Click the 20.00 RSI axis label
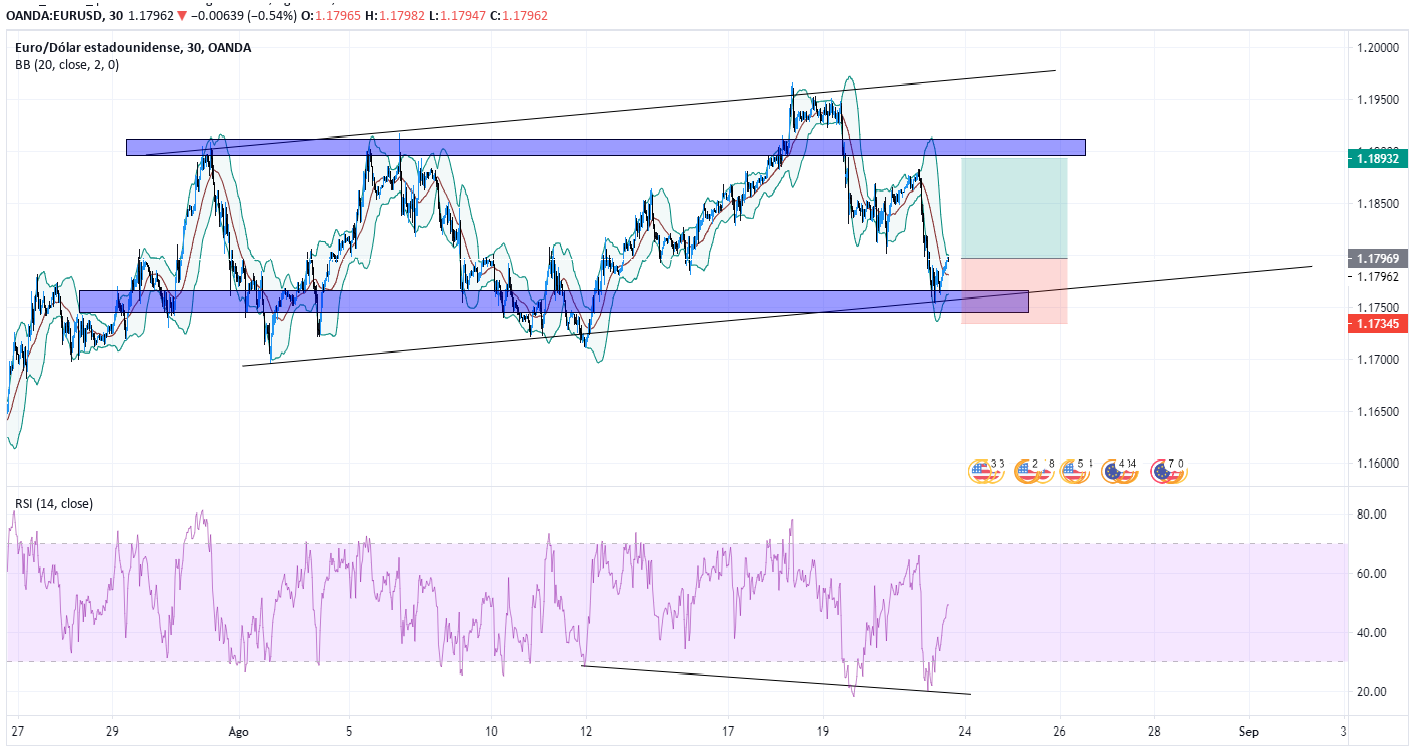The width and height of the screenshot is (1415, 755). click(1372, 692)
